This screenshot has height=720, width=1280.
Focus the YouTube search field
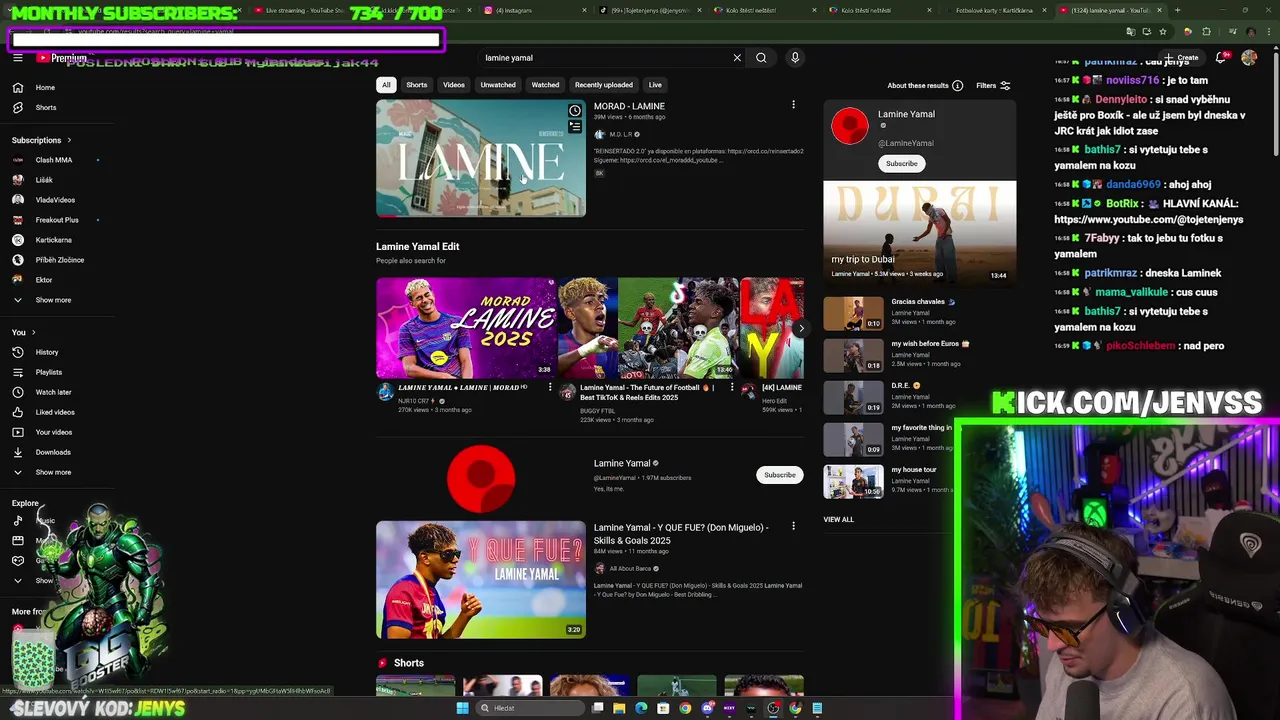[x=605, y=58]
